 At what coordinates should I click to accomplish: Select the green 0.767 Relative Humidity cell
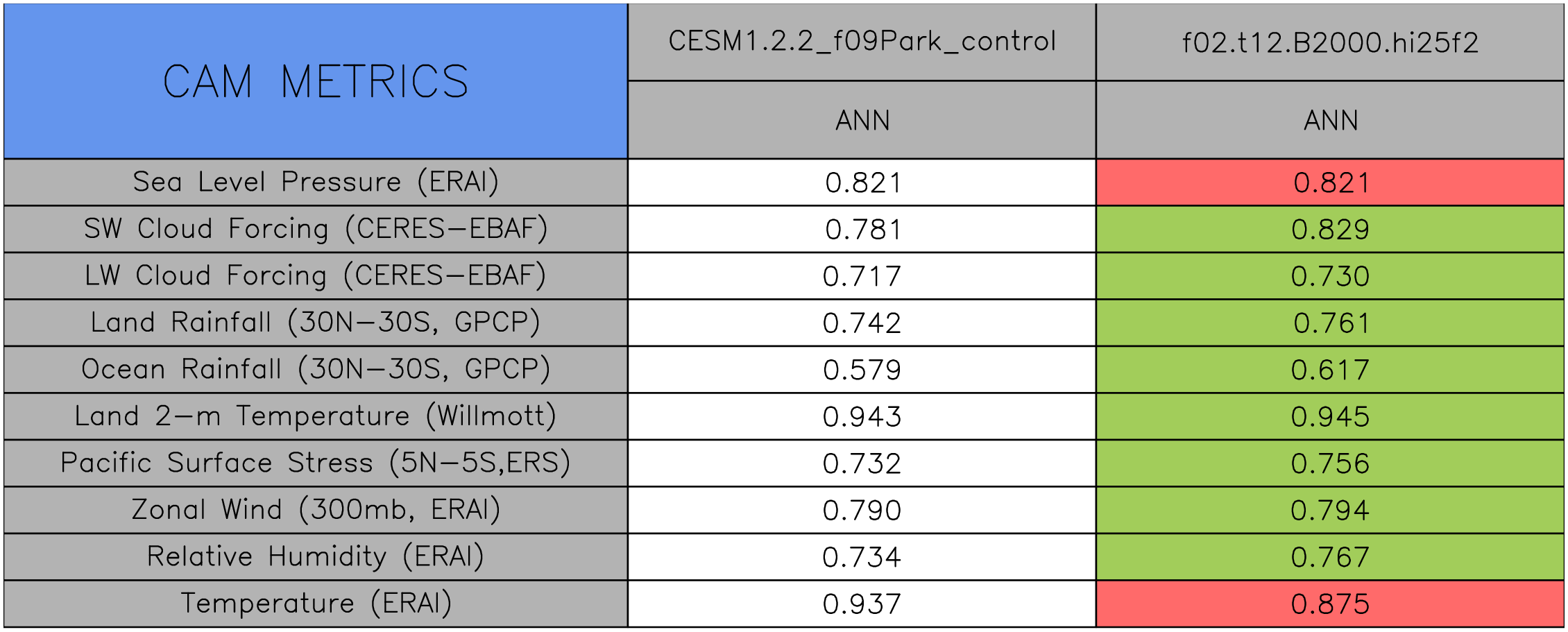[x=1330, y=557]
